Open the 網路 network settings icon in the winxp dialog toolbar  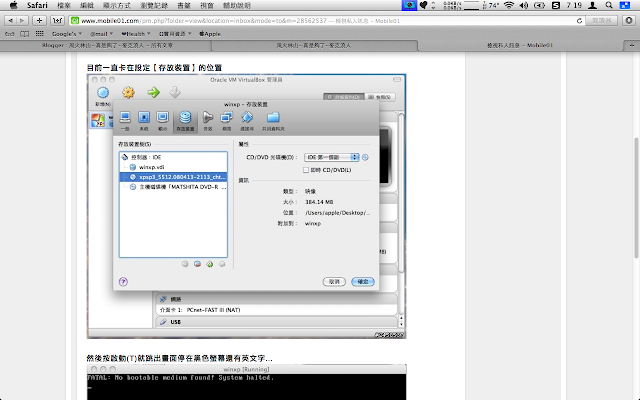(x=227, y=121)
